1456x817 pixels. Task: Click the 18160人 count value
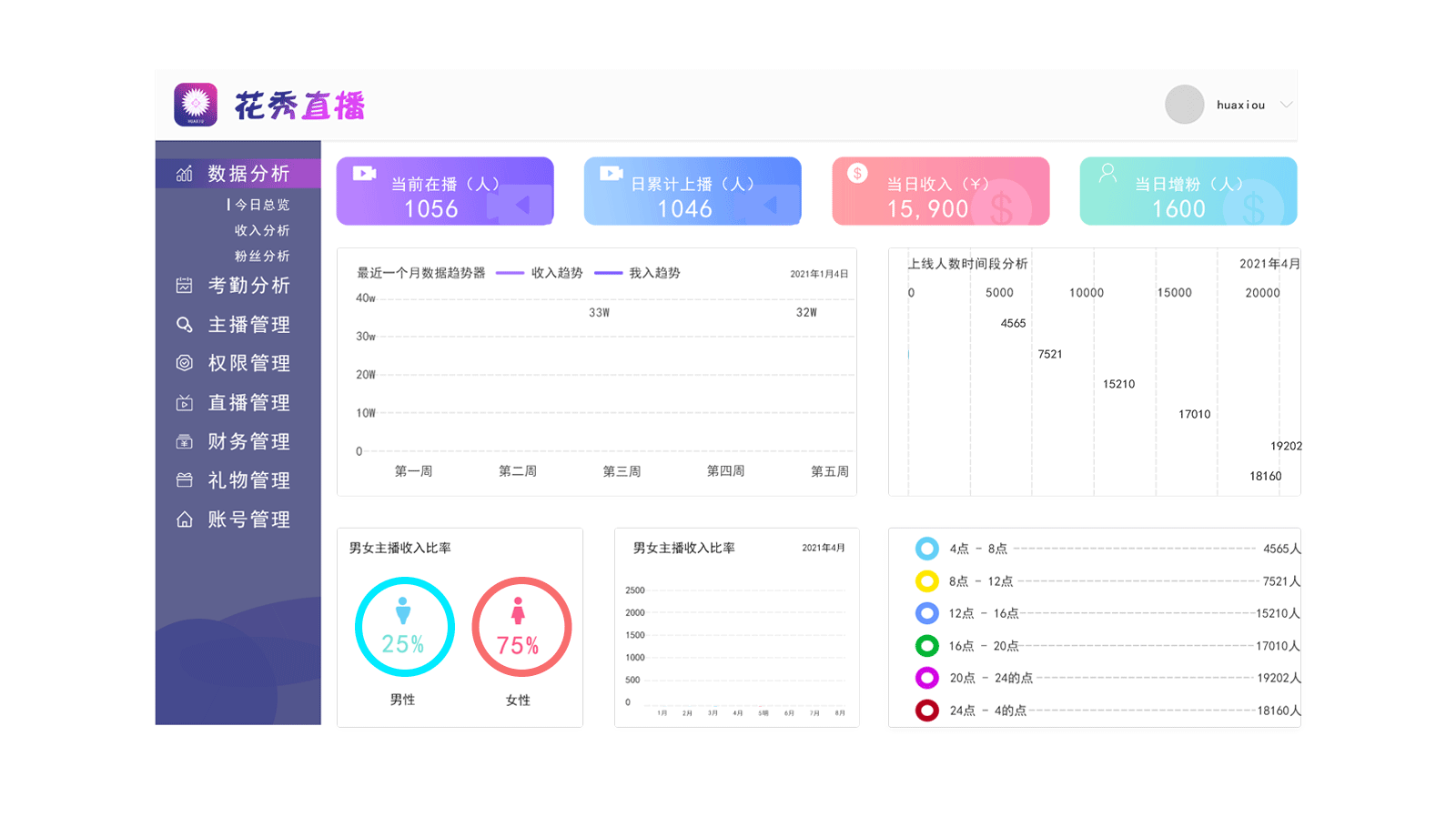(x=1279, y=711)
